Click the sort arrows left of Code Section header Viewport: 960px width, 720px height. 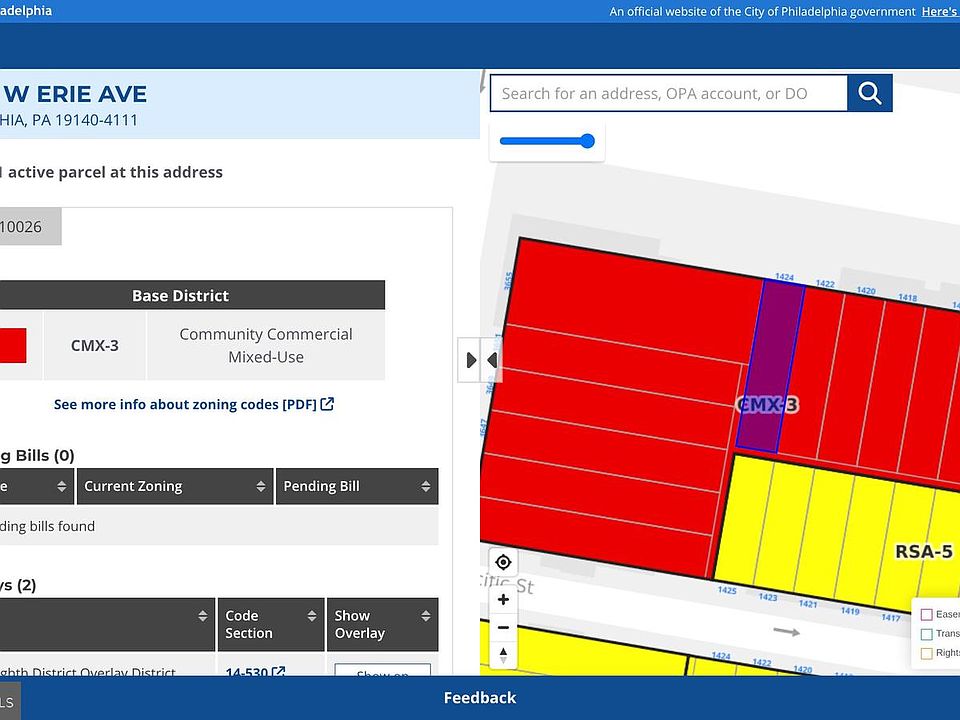[203, 616]
